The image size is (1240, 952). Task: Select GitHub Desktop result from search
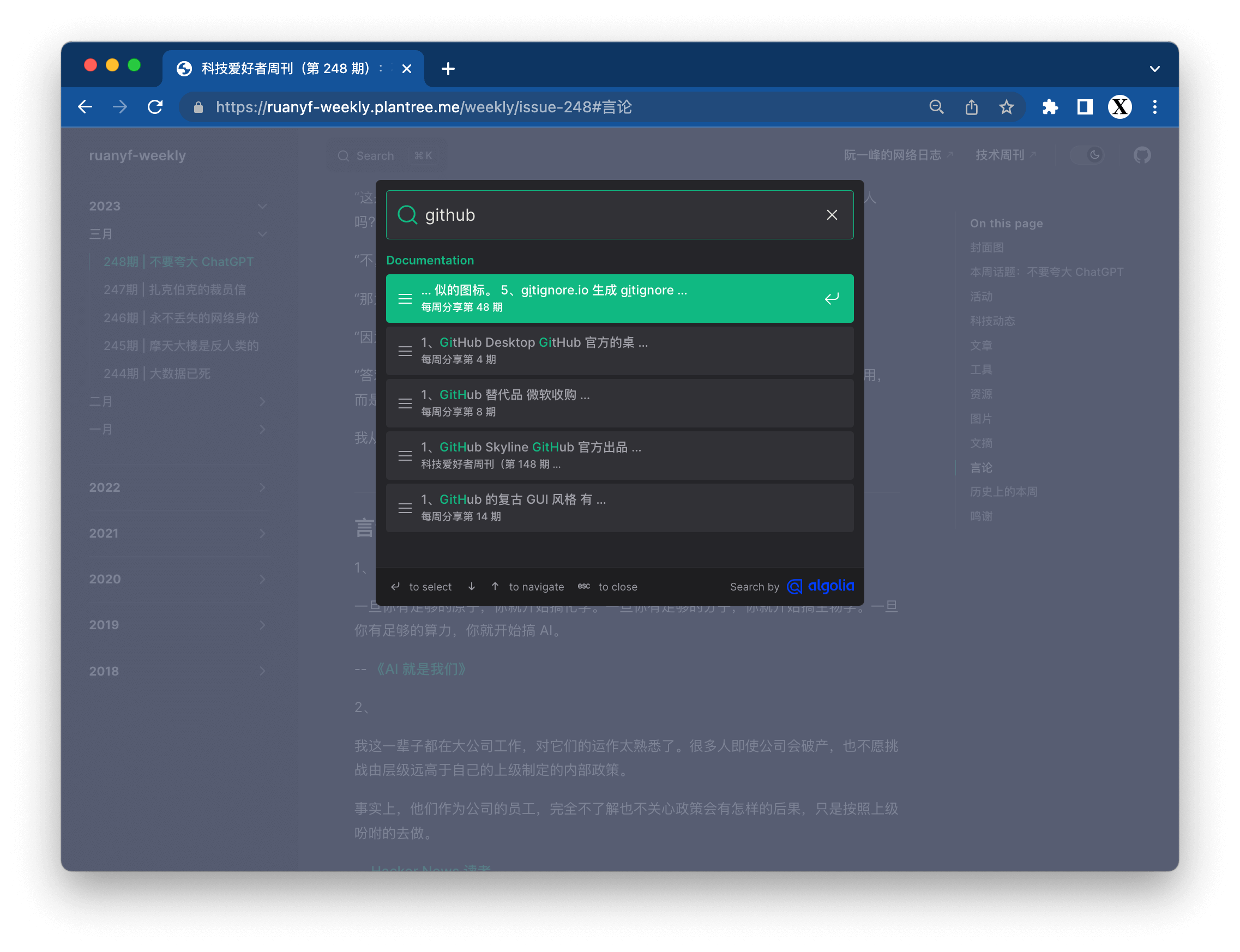[x=619, y=351]
